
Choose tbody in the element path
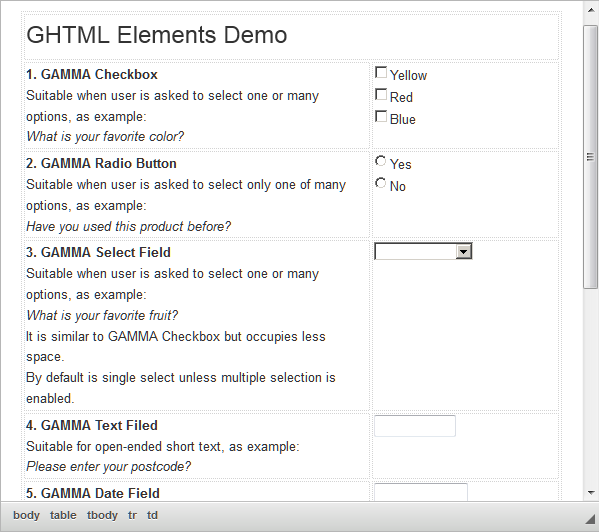pos(102,515)
